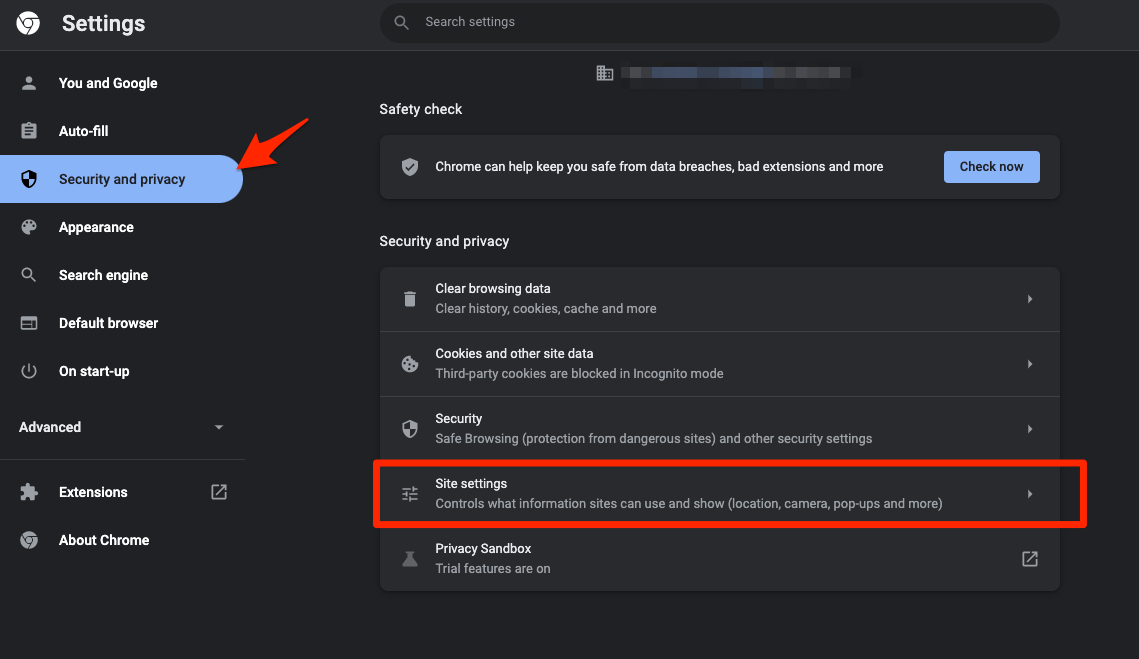
Task: Open Site settings
Action: pyautogui.click(x=719, y=494)
